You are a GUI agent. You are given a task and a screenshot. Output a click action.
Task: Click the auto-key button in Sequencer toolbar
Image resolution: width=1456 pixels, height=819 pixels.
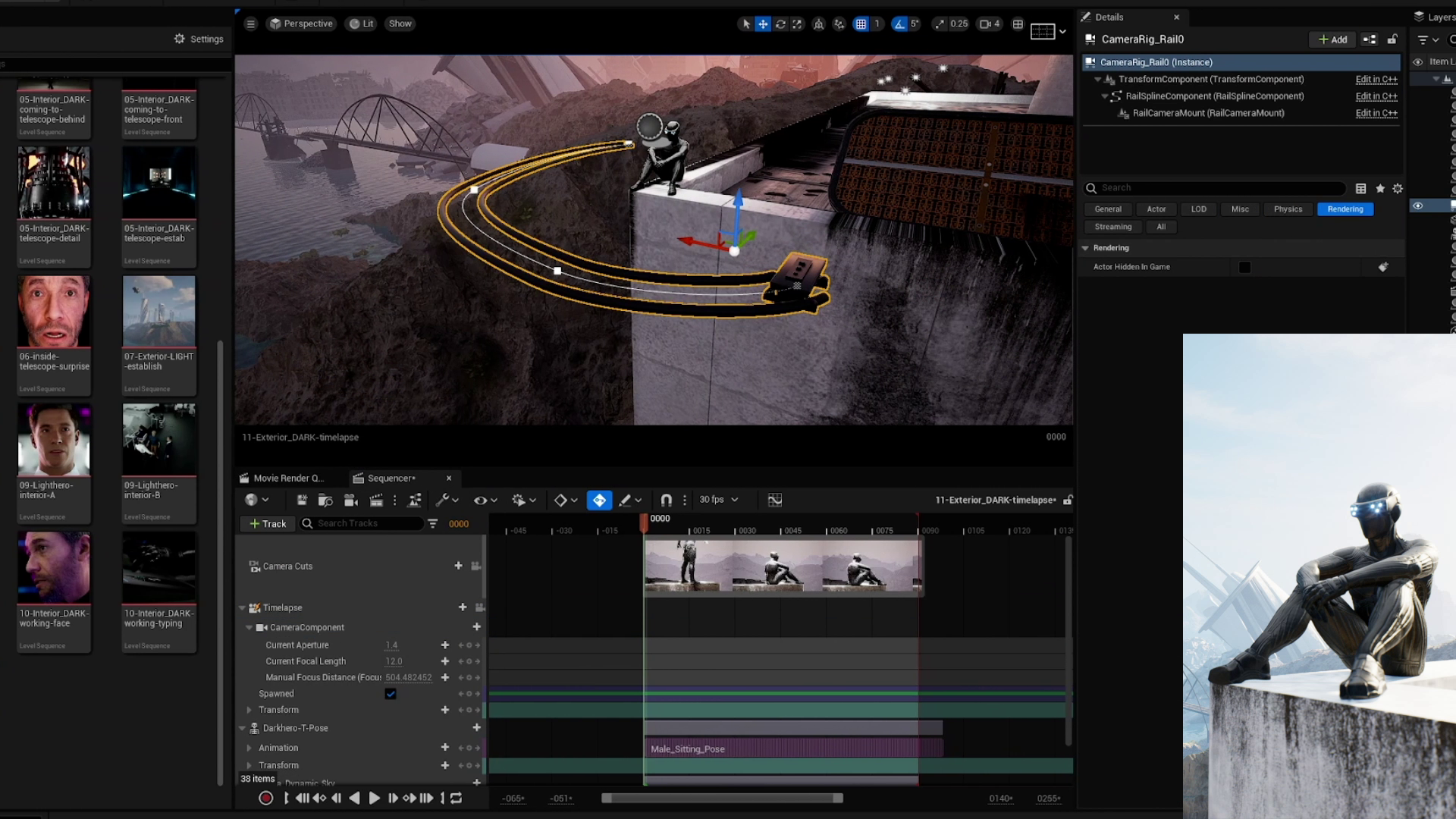pos(599,500)
